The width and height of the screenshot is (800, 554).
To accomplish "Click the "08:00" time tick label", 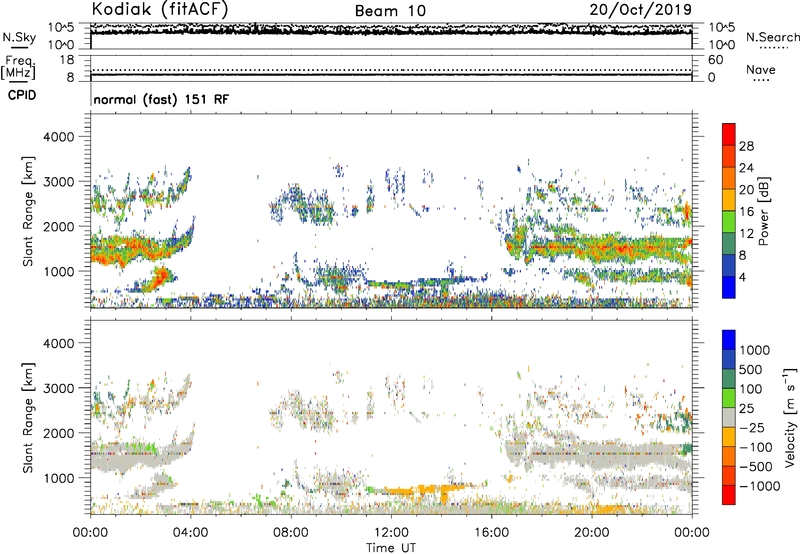I will point(290,533).
